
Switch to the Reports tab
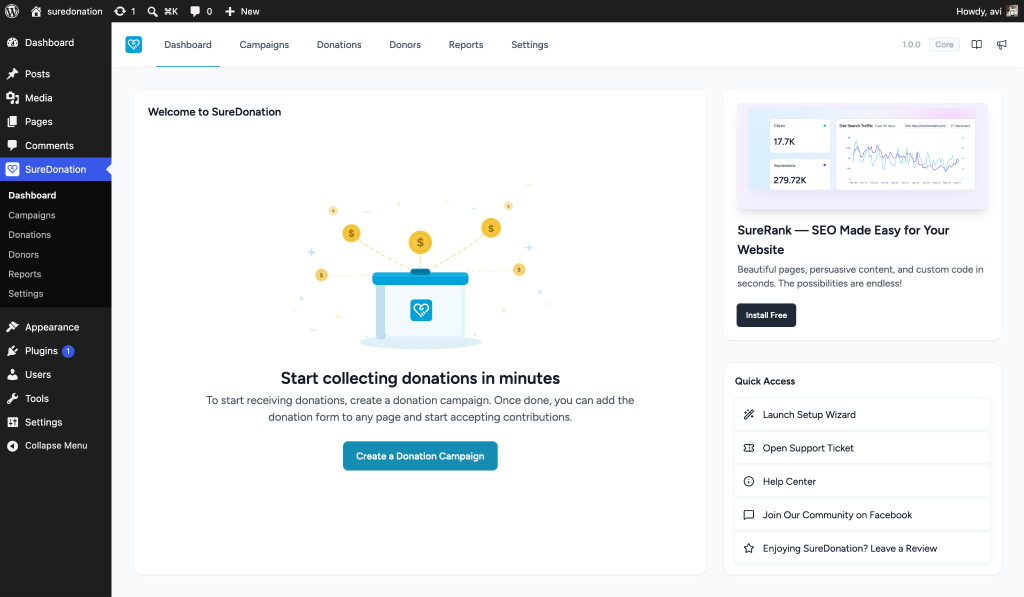click(x=466, y=44)
